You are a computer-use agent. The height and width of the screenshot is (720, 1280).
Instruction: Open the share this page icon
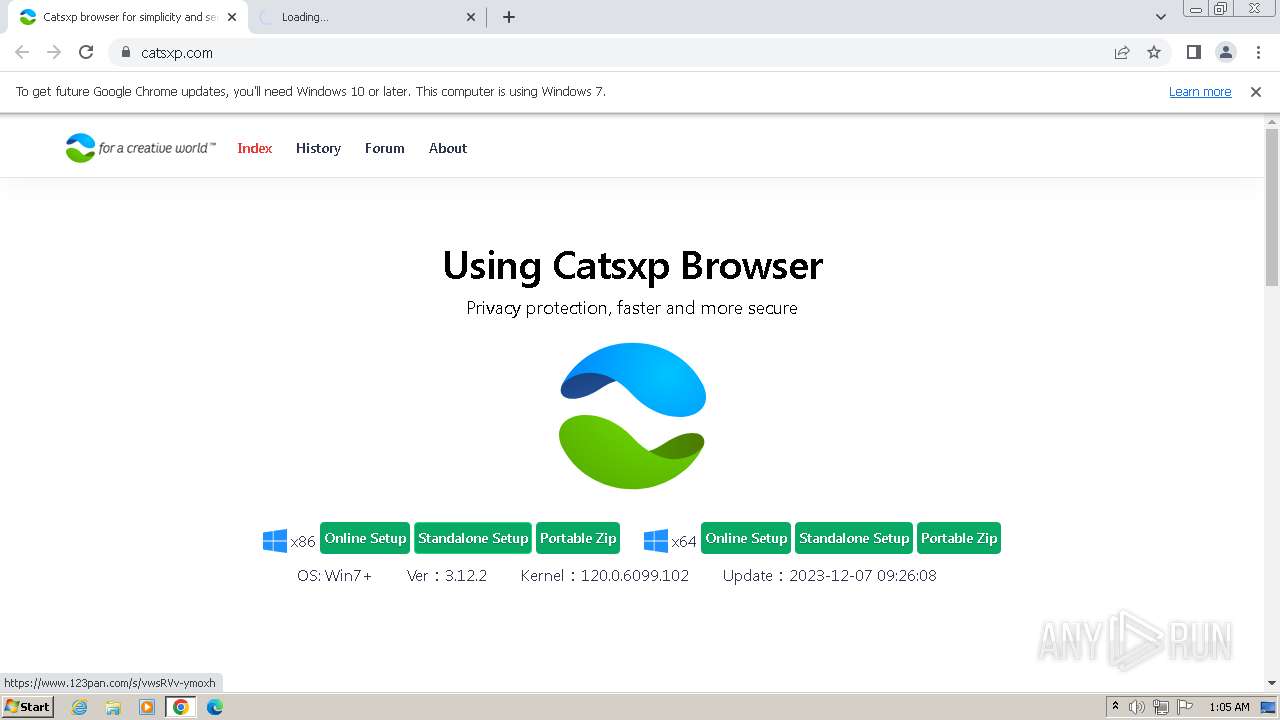(x=1122, y=53)
